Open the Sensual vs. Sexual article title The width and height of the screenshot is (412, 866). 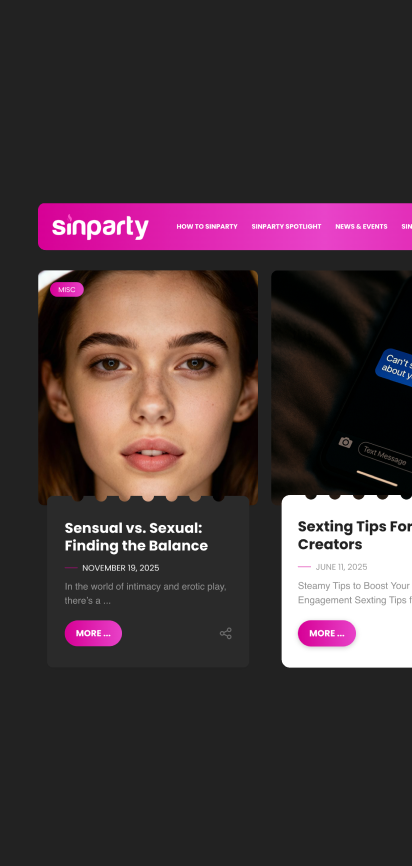click(x=136, y=537)
